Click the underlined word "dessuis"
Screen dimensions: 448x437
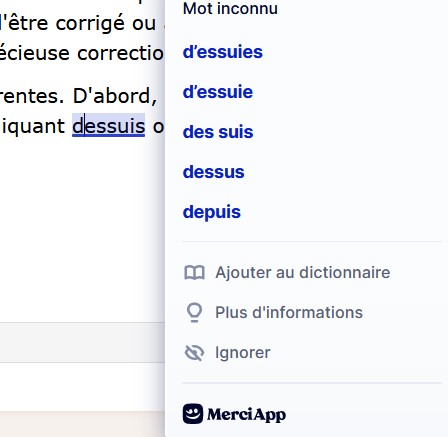(109, 126)
